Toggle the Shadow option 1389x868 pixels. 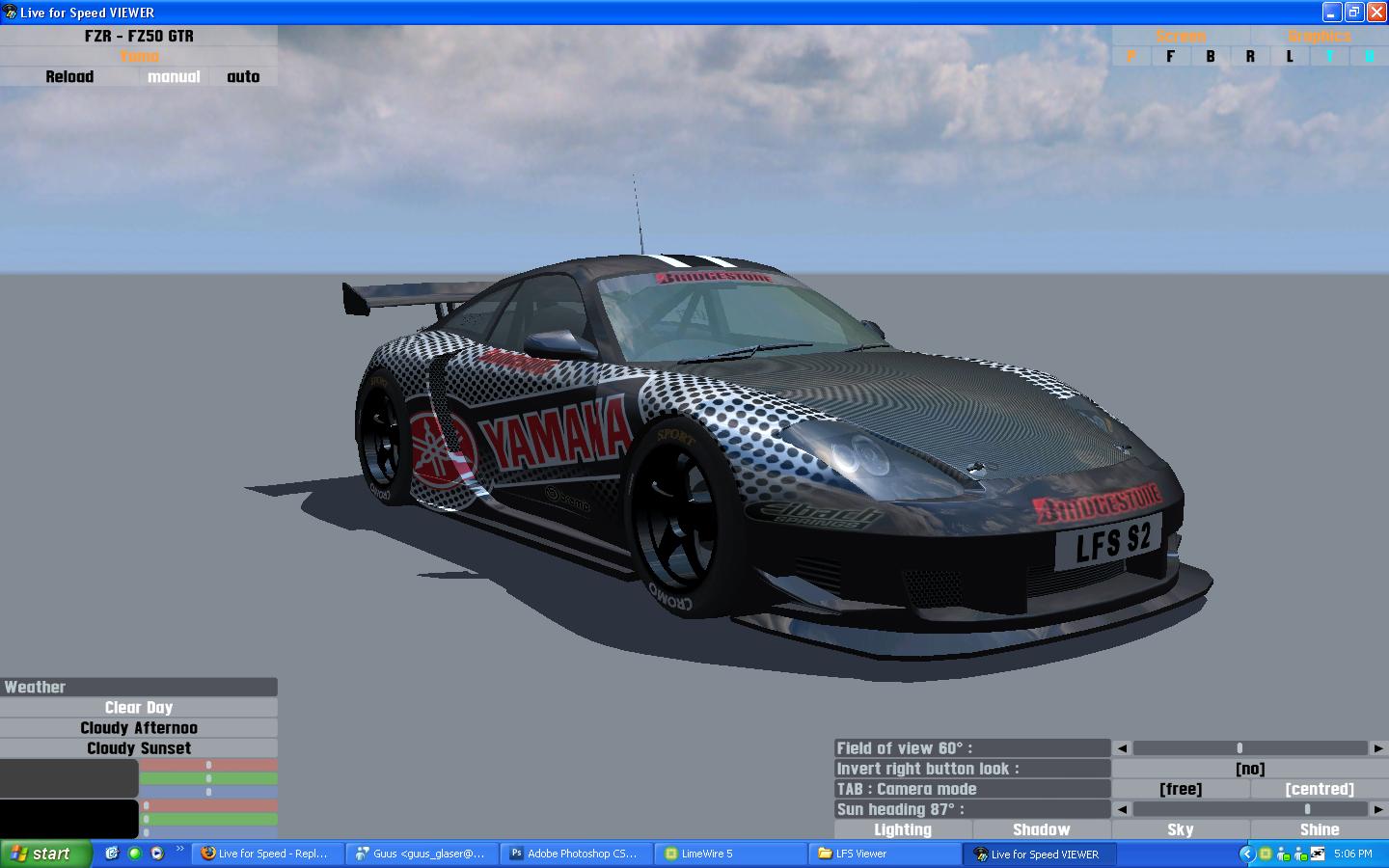coord(1042,829)
